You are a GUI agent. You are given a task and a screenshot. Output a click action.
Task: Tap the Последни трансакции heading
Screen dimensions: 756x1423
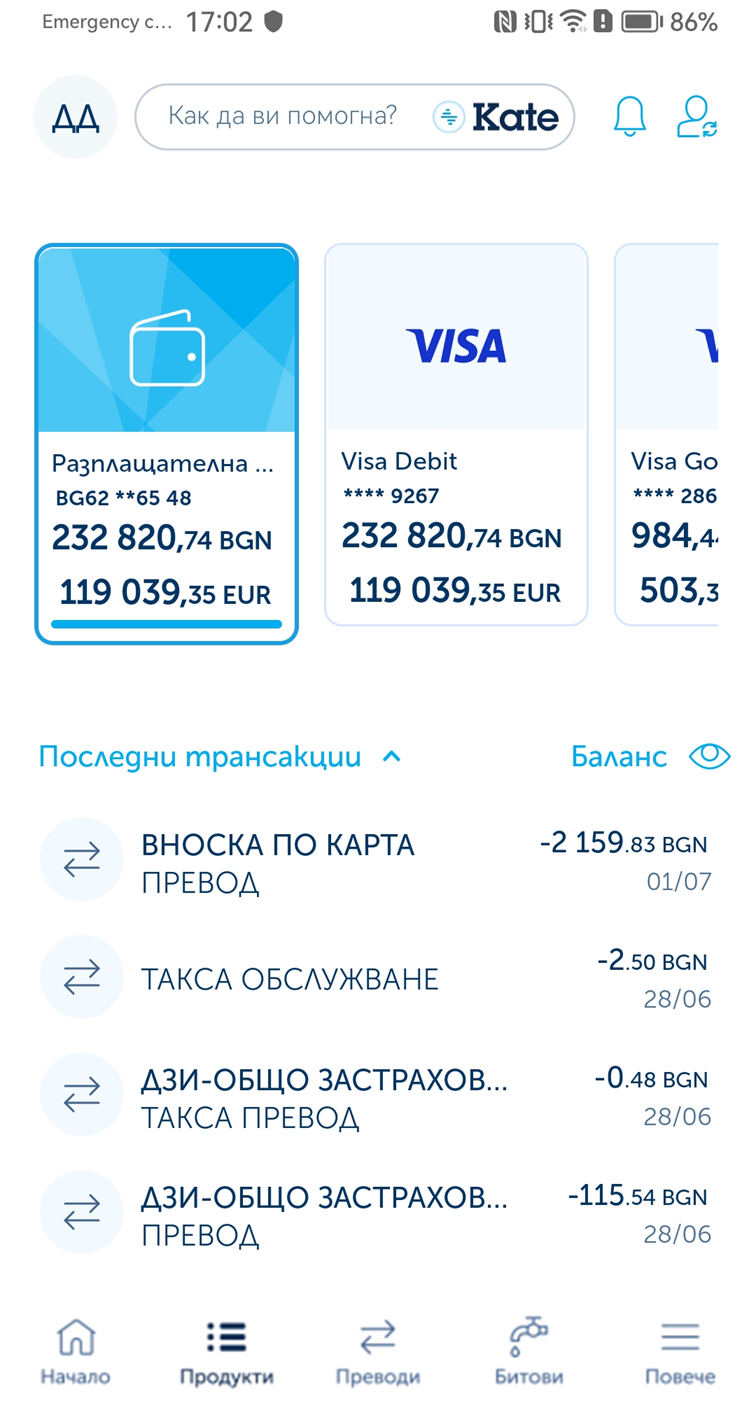click(200, 757)
